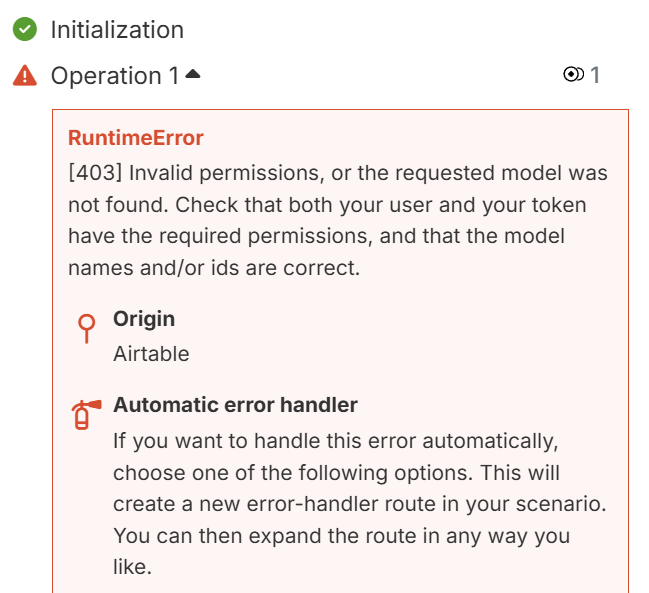Click the Origin pin icon
The image size is (649, 593).
pos(87,328)
